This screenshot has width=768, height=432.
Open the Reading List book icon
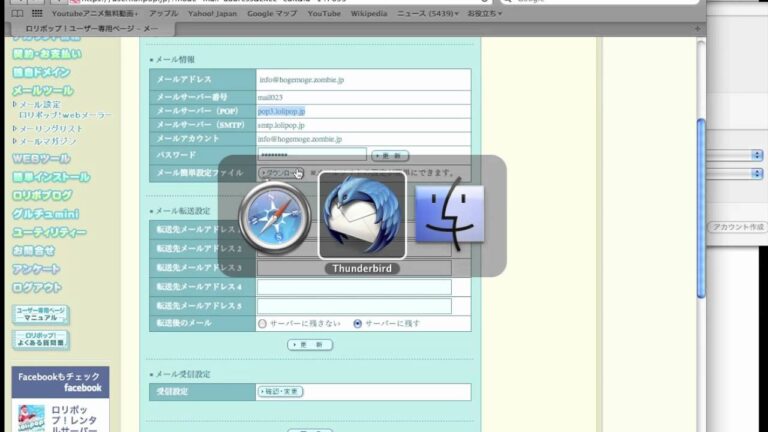point(17,13)
